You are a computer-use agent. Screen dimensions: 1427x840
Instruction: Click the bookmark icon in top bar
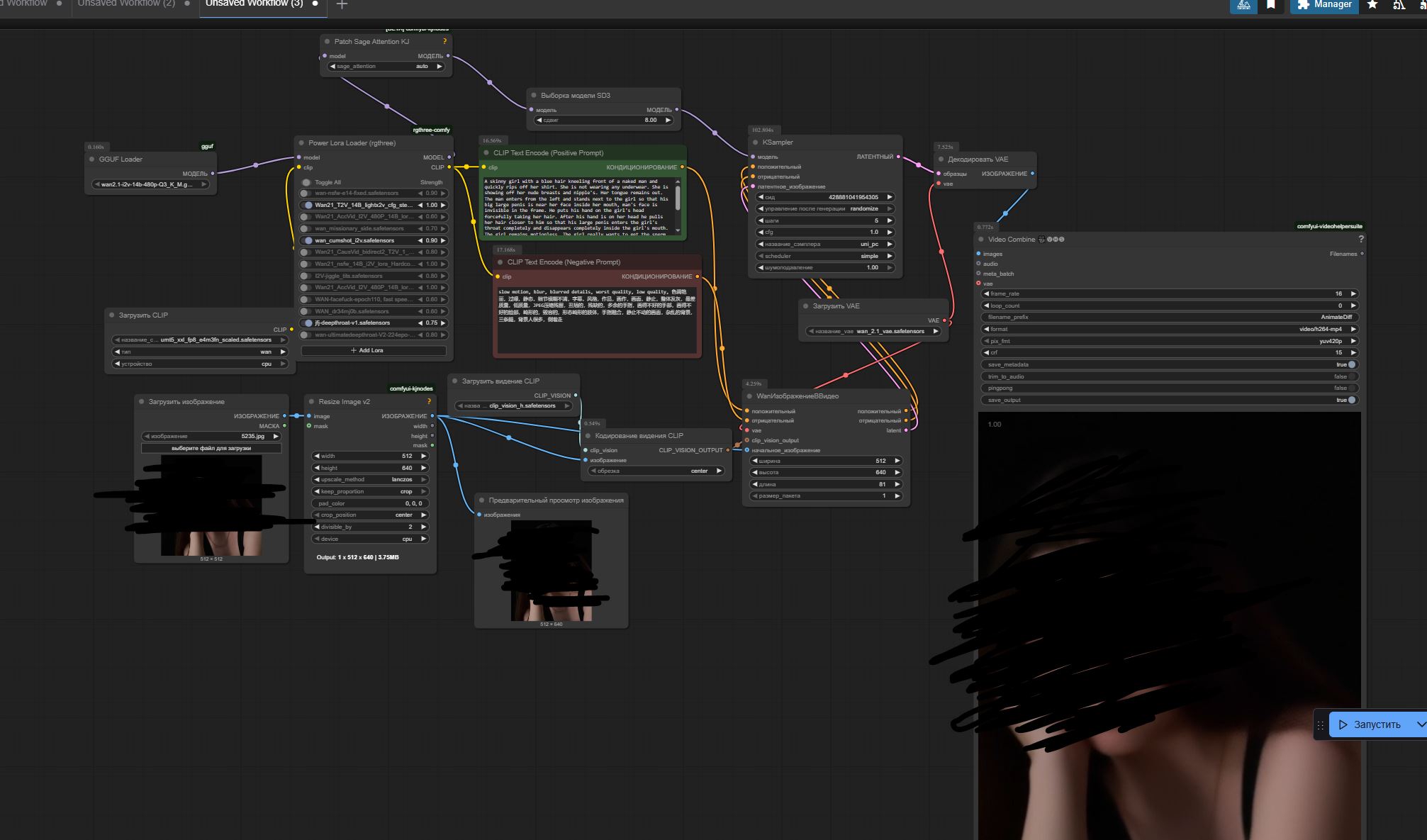[1271, 5]
